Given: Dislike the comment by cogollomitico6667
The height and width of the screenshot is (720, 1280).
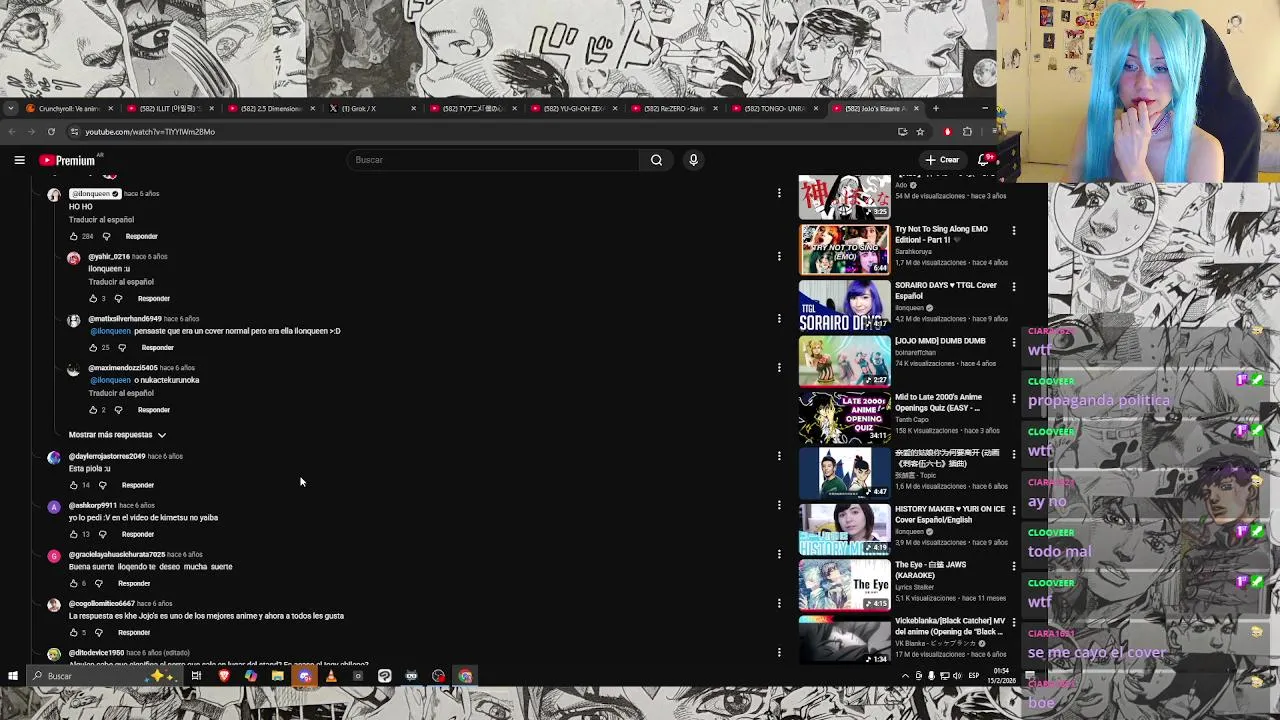Looking at the screenshot, I should click(x=98, y=633).
